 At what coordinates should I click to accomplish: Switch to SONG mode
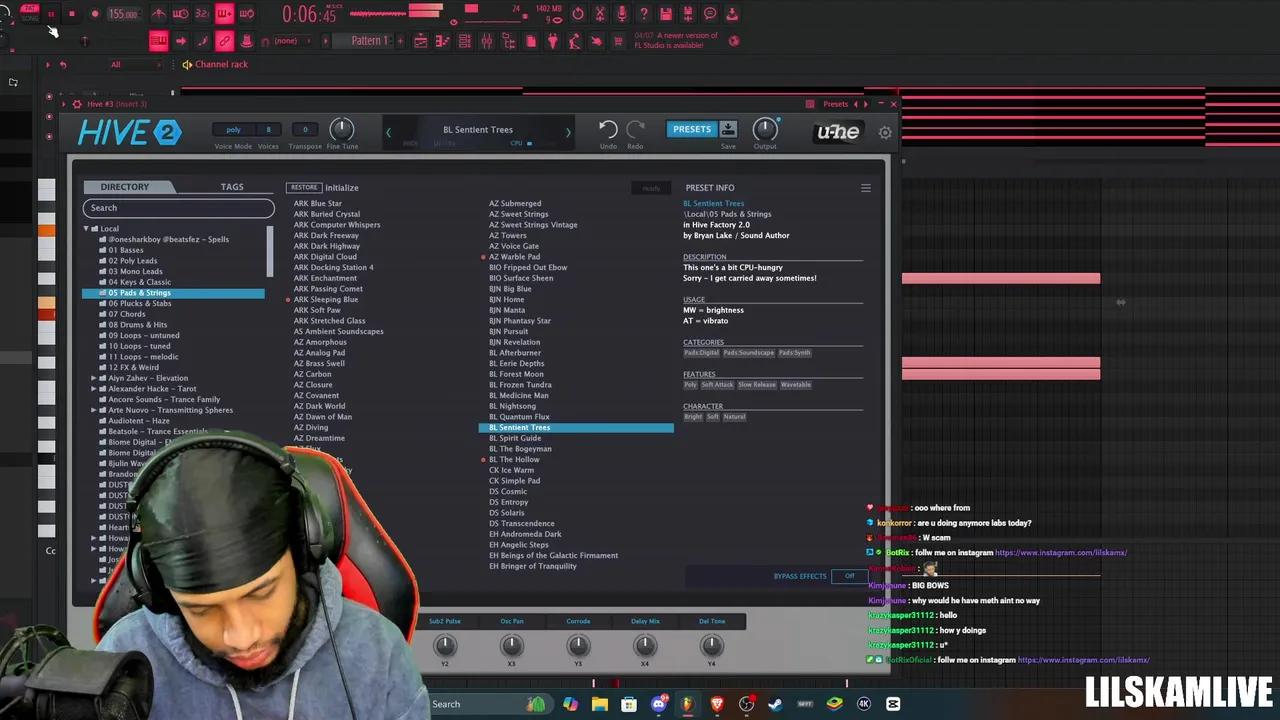point(29,18)
